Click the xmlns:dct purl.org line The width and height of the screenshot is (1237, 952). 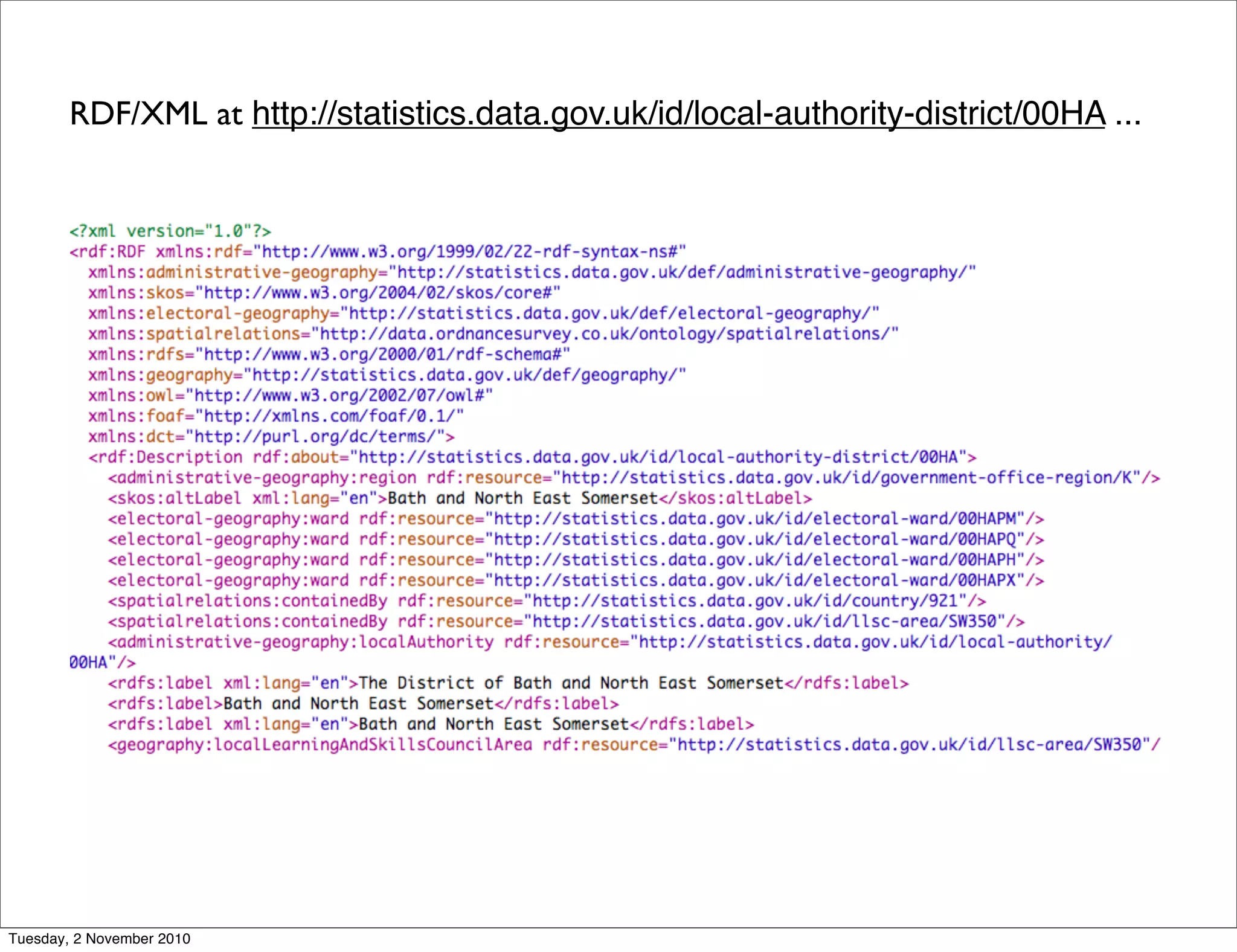(x=271, y=437)
